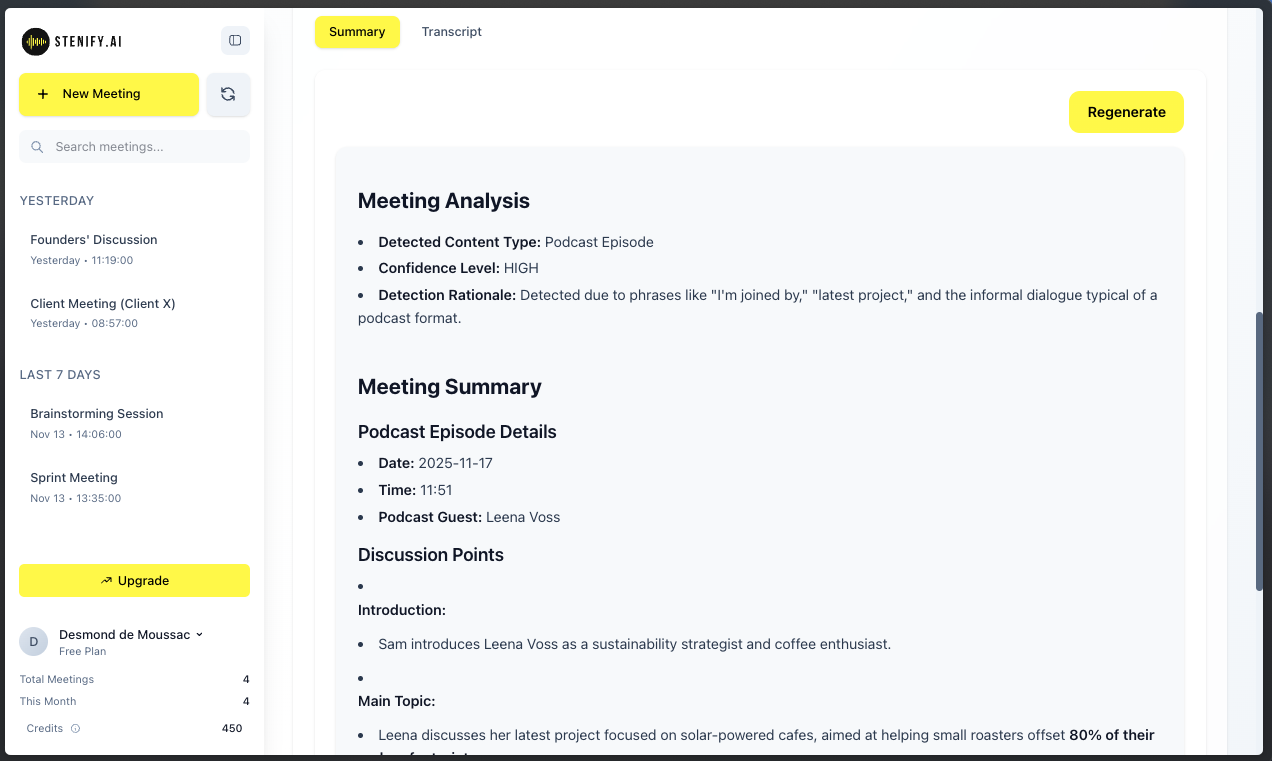Screen dimensions: 1272x761
Task: Select the Summary tab
Action: tap(357, 31)
